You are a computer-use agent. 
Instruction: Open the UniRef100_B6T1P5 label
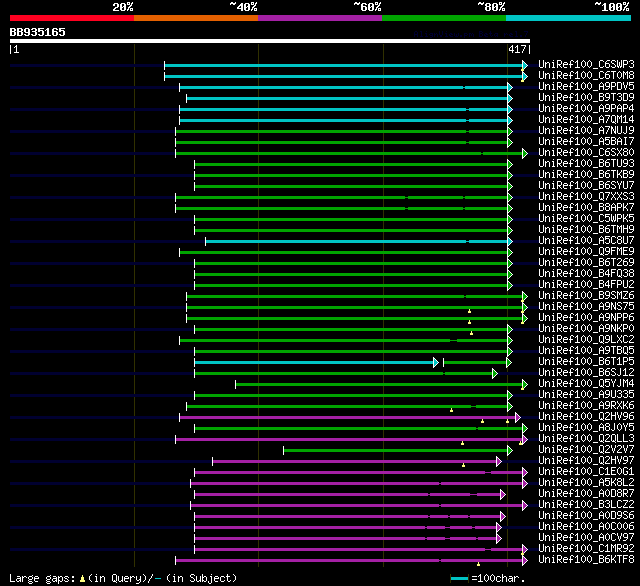pyautogui.click(x=586, y=362)
